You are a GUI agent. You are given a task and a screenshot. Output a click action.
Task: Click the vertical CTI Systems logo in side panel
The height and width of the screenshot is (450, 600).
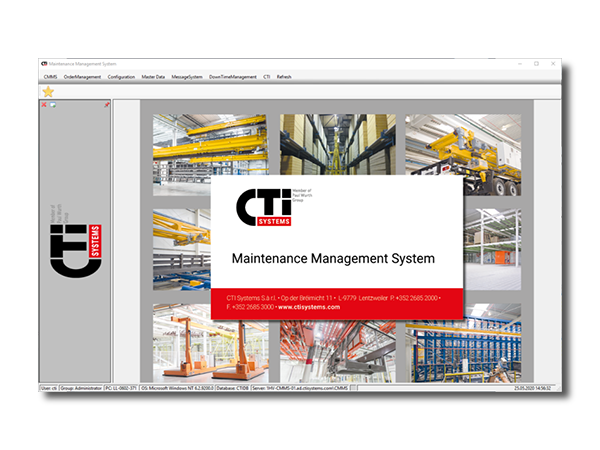coord(76,241)
